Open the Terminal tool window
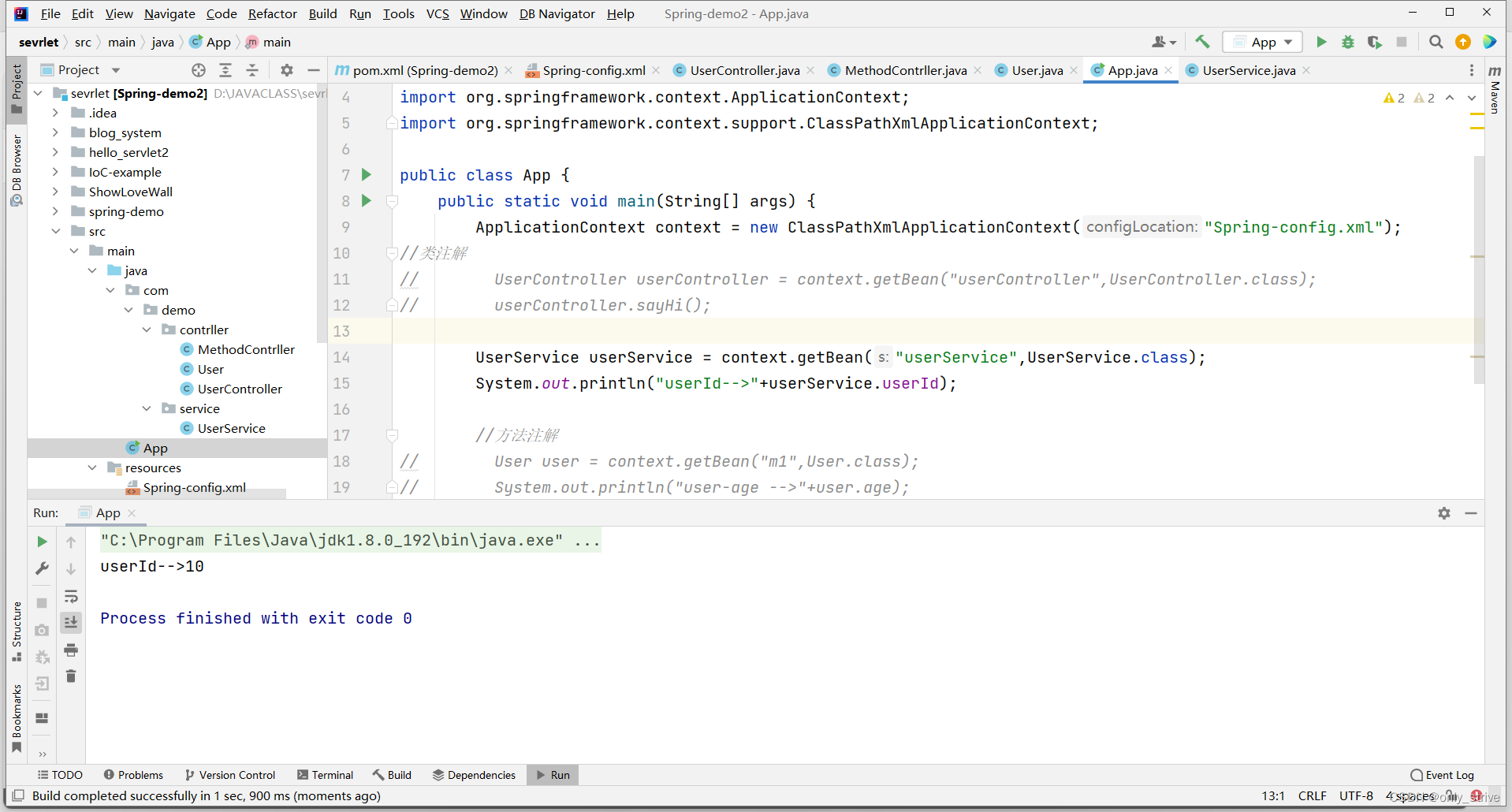 325,775
